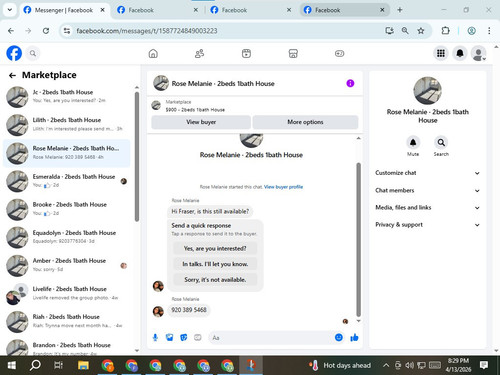The width and height of the screenshot is (500, 375).
Task: Open the View buyer profile link
Action: [283, 187]
